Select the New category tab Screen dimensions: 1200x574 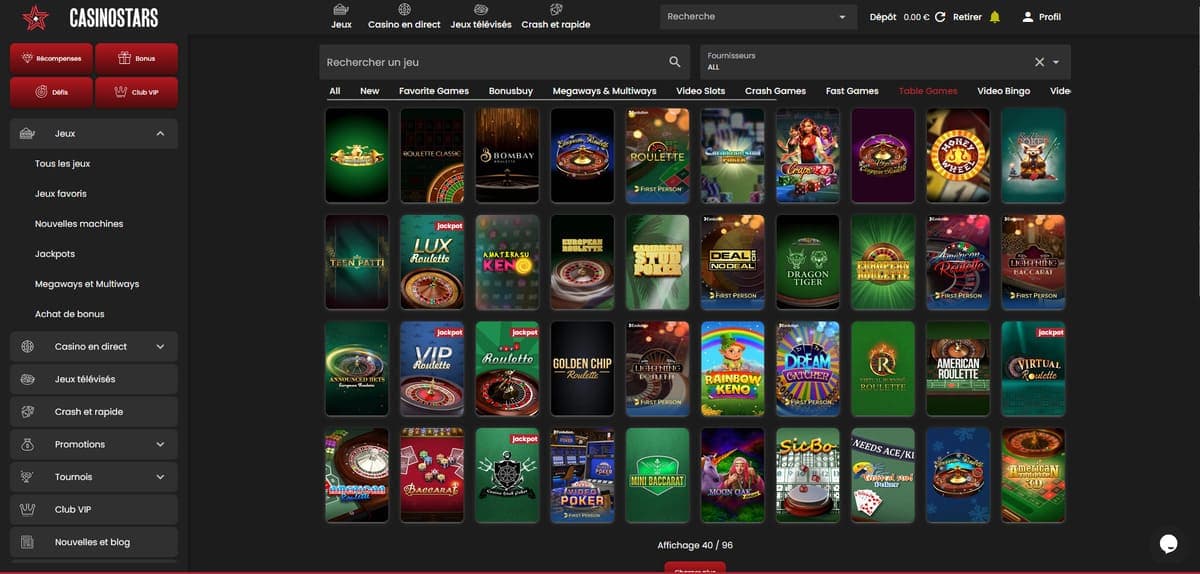(x=370, y=91)
